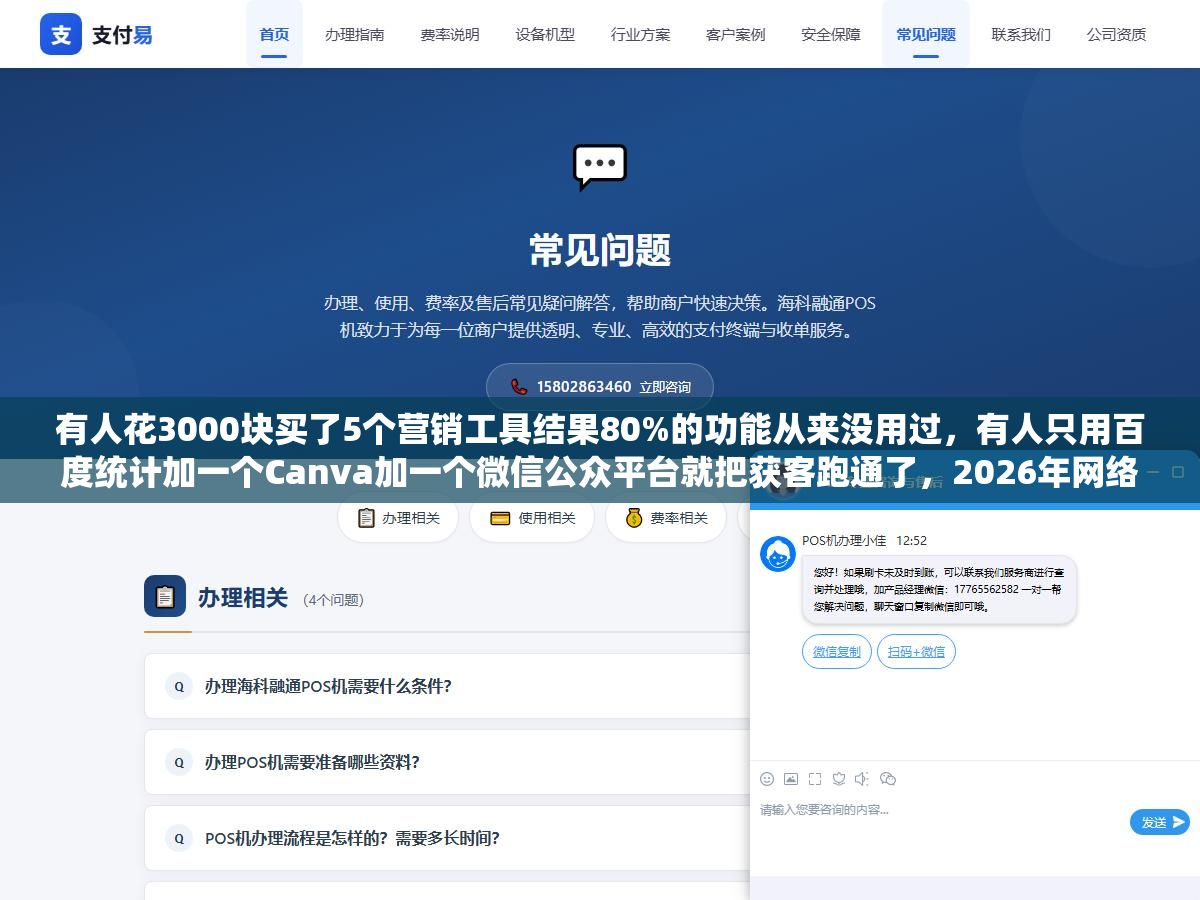
Task: Click the clipboard icon in 办理相关 pill
Action: pyautogui.click(x=366, y=518)
